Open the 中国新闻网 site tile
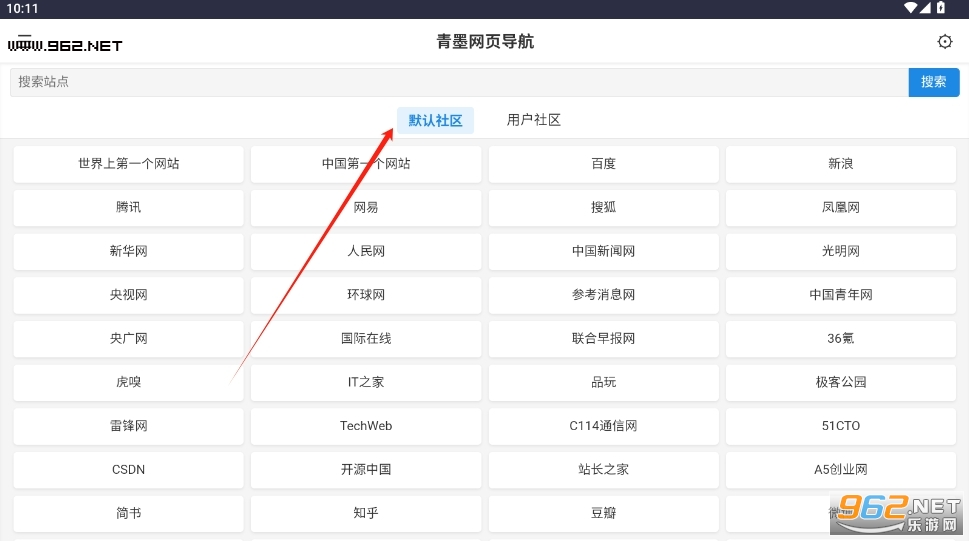This screenshot has height=541, width=969. click(x=603, y=251)
